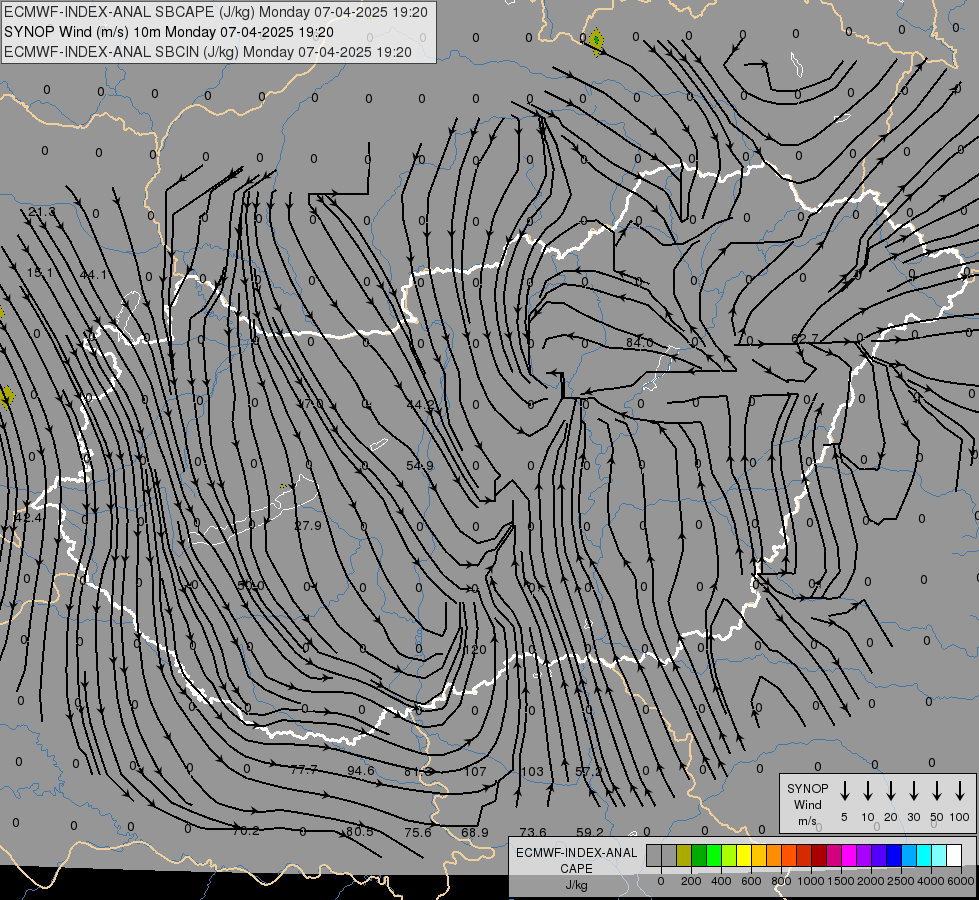The image size is (979, 900).
Task: Click the 62.7 value on the map
Action: tap(804, 339)
